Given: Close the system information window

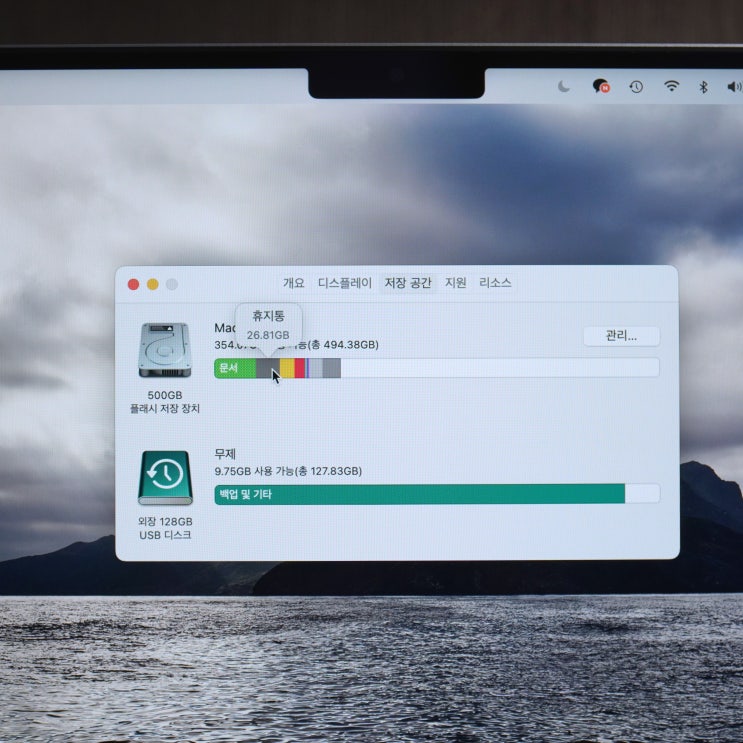Looking at the screenshot, I should [x=134, y=284].
